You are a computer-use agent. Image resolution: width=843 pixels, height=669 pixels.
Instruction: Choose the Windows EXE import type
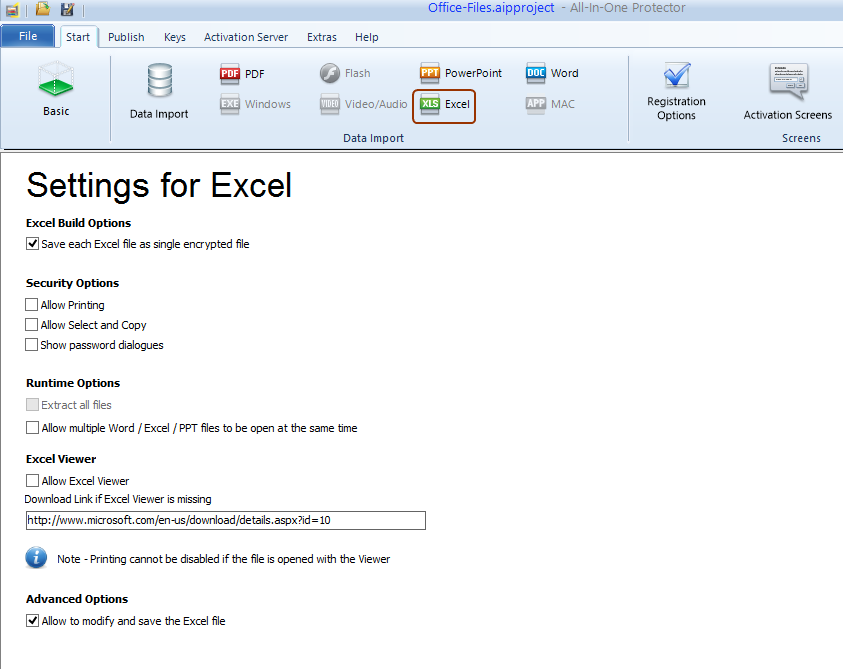(x=255, y=104)
